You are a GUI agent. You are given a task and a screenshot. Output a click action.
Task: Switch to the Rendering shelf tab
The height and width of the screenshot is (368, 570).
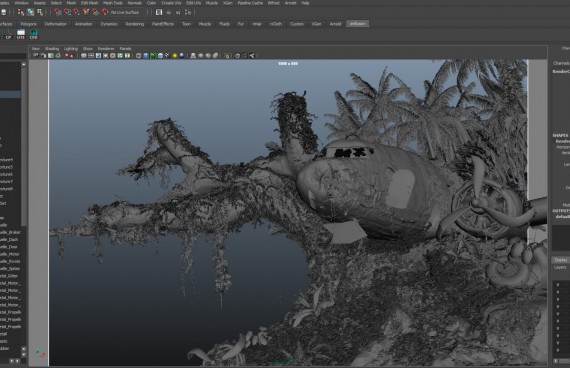click(x=135, y=24)
